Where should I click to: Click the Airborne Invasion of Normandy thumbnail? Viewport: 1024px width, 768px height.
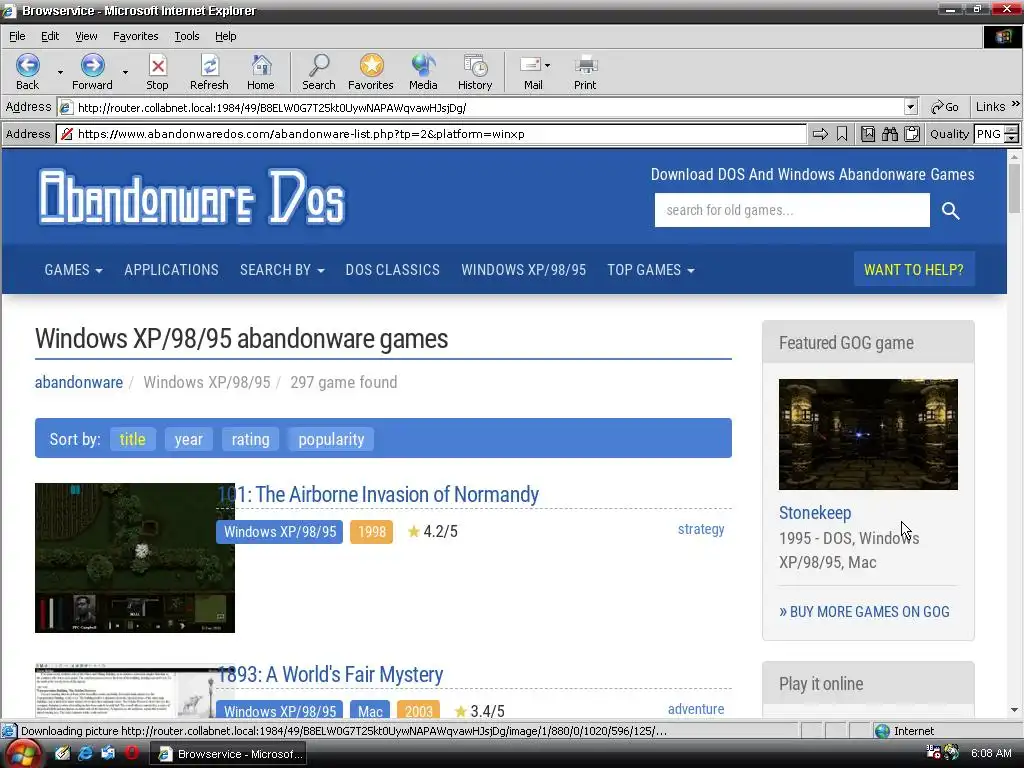(135, 558)
